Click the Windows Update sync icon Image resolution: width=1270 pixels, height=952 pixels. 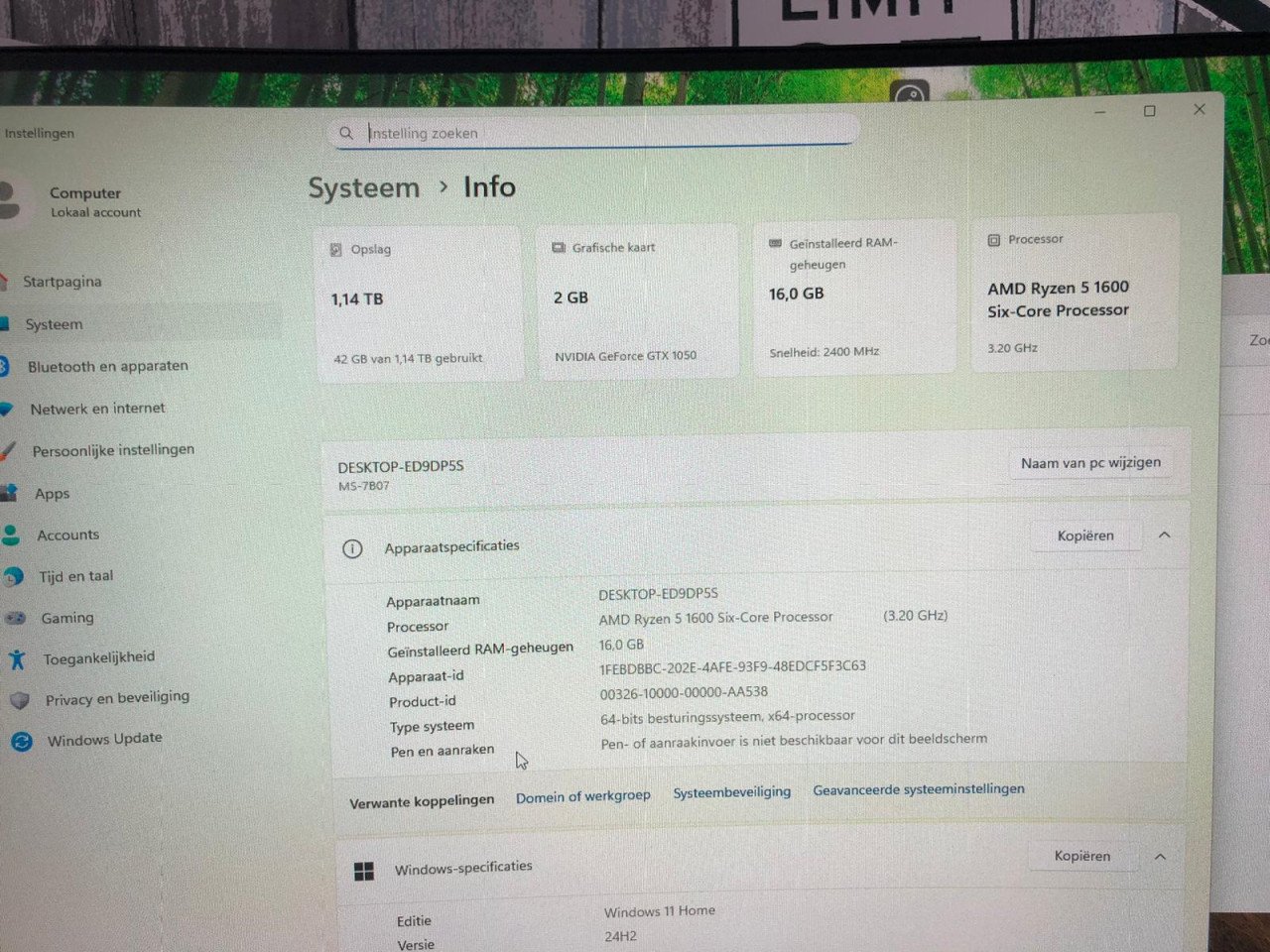[22, 741]
